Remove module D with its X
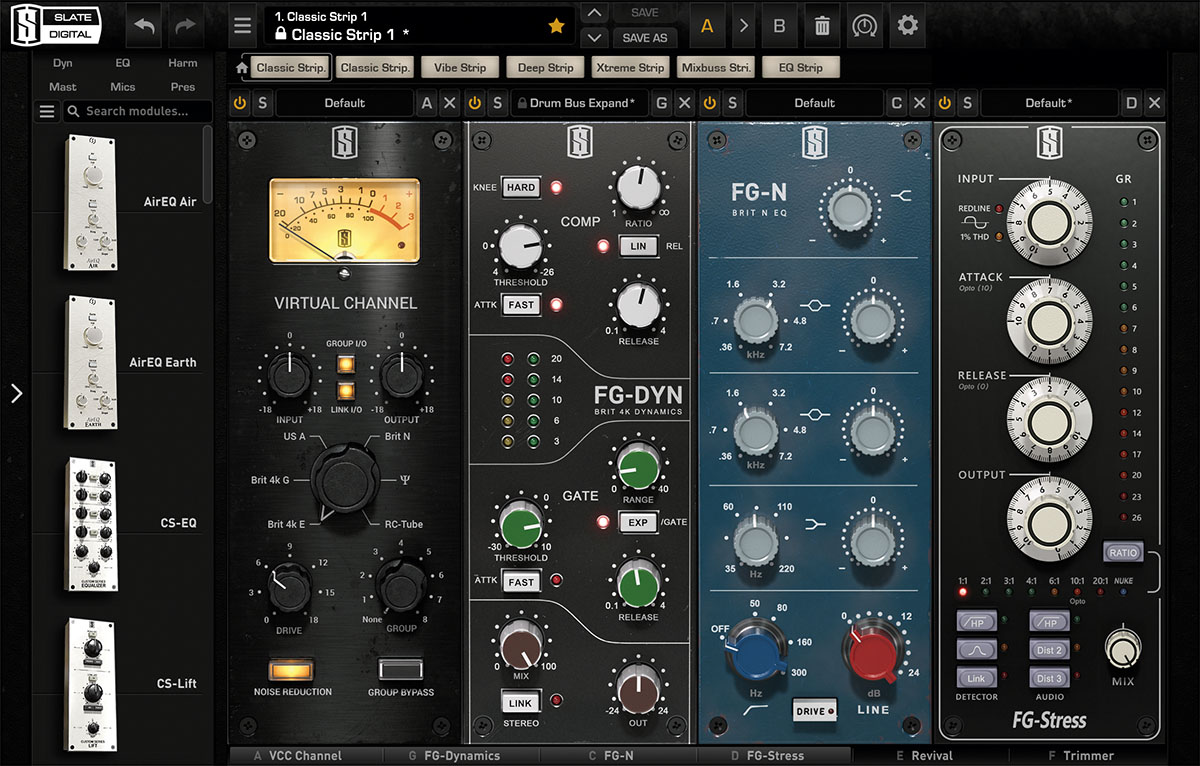The image size is (1200, 766). (1155, 103)
